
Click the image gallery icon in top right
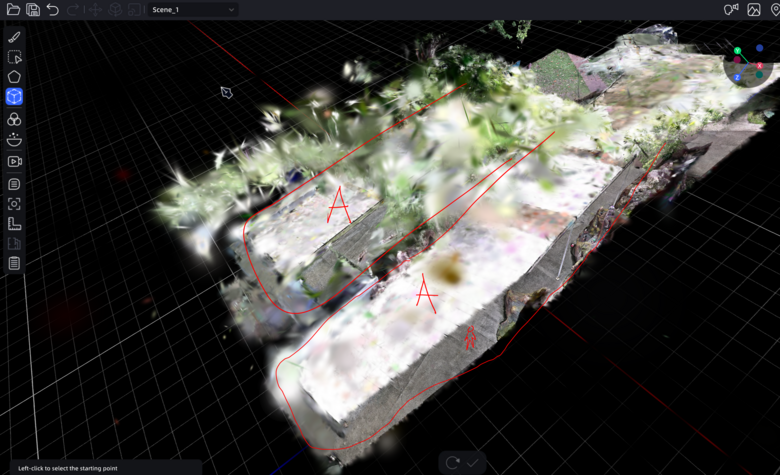pos(754,10)
